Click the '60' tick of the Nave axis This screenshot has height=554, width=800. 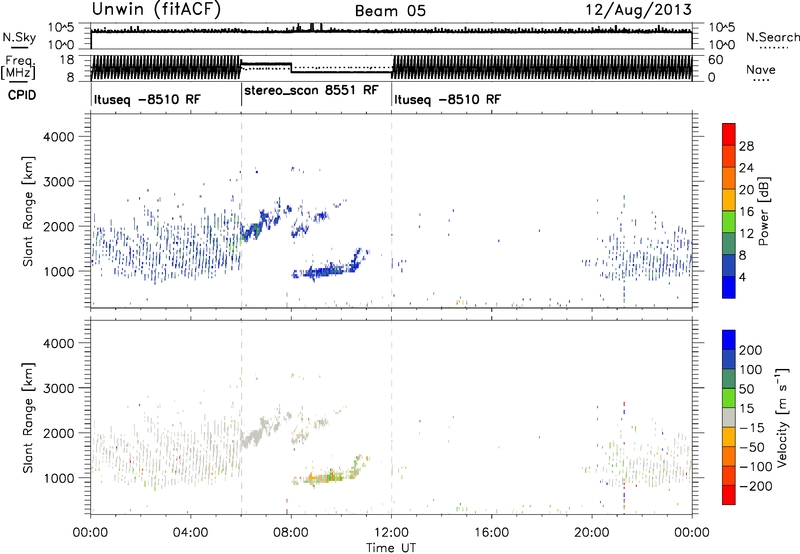715,60
